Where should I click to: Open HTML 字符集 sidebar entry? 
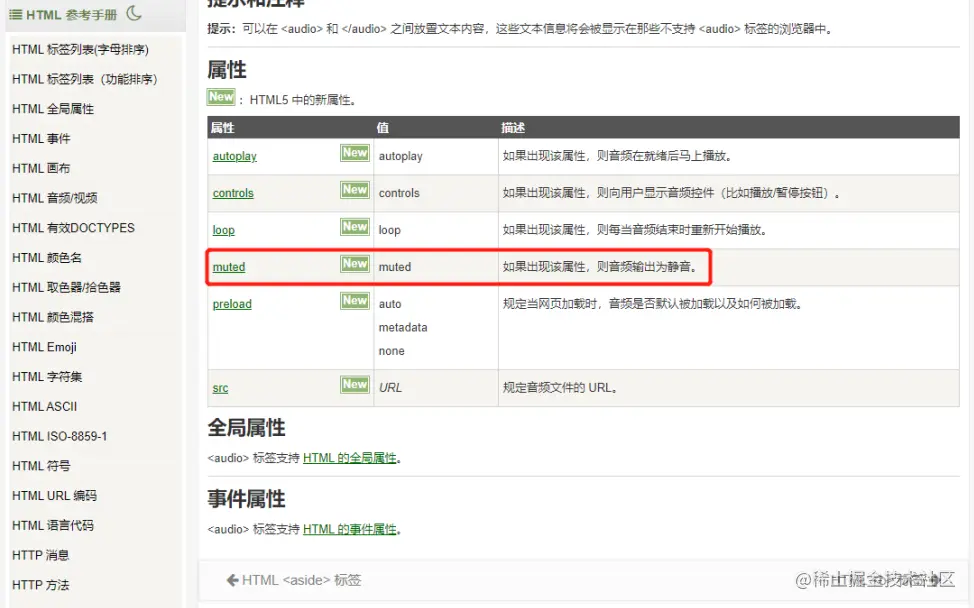coord(47,377)
